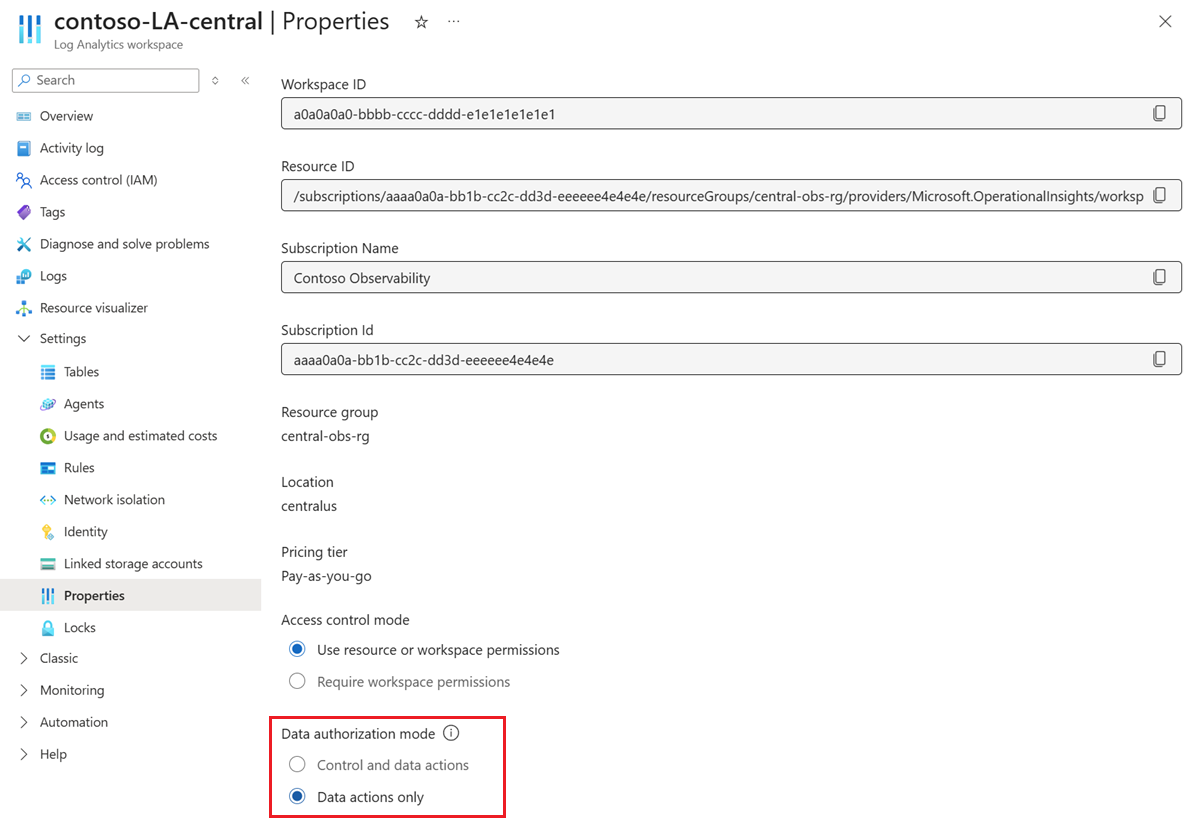The width and height of the screenshot is (1196, 838).
Task: Expand the Monitoring section
Action: click(24, 690)
